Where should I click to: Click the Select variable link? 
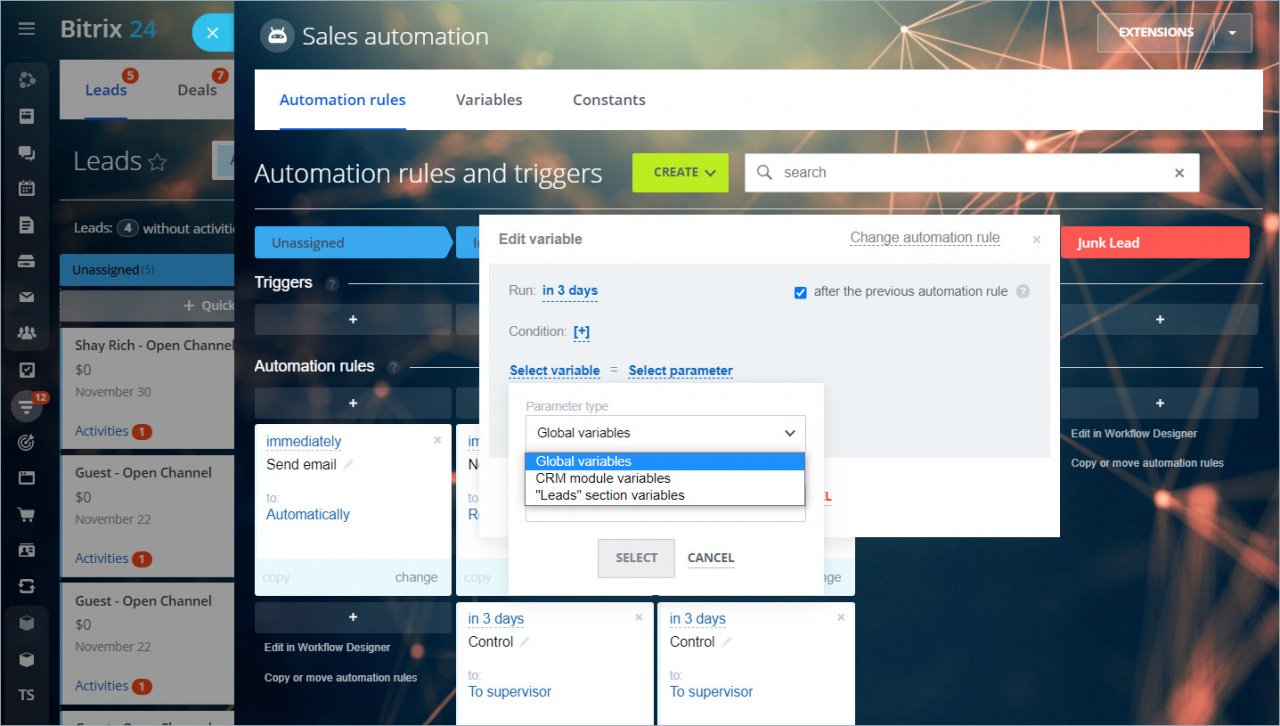tap(555, 371)
